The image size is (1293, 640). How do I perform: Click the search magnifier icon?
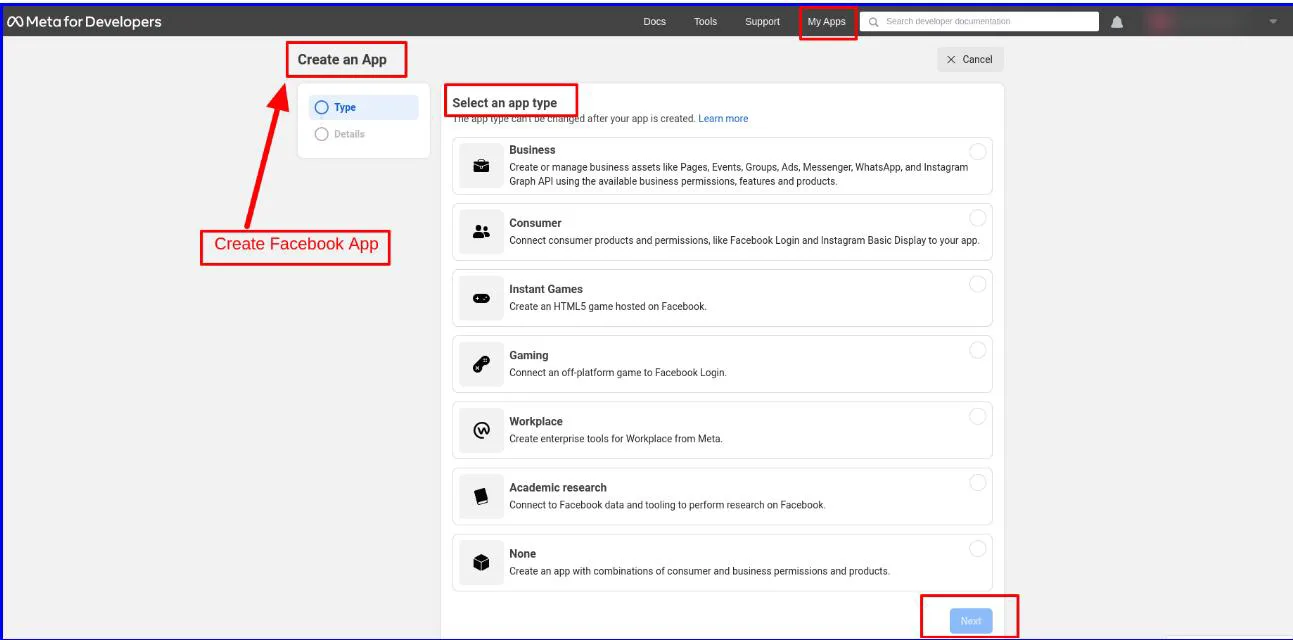pos(873,22)
